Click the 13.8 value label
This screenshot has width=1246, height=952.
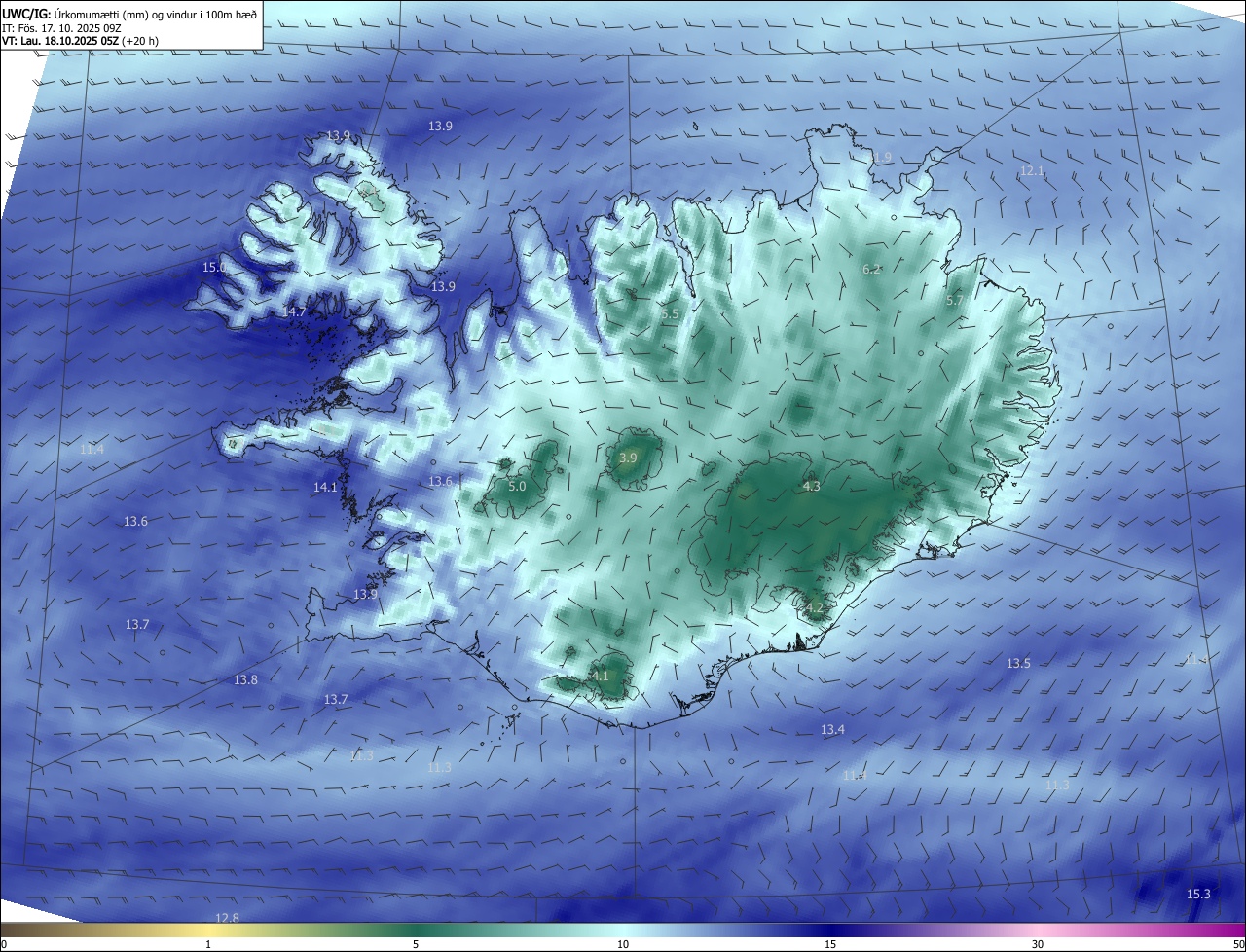(245, 679)
